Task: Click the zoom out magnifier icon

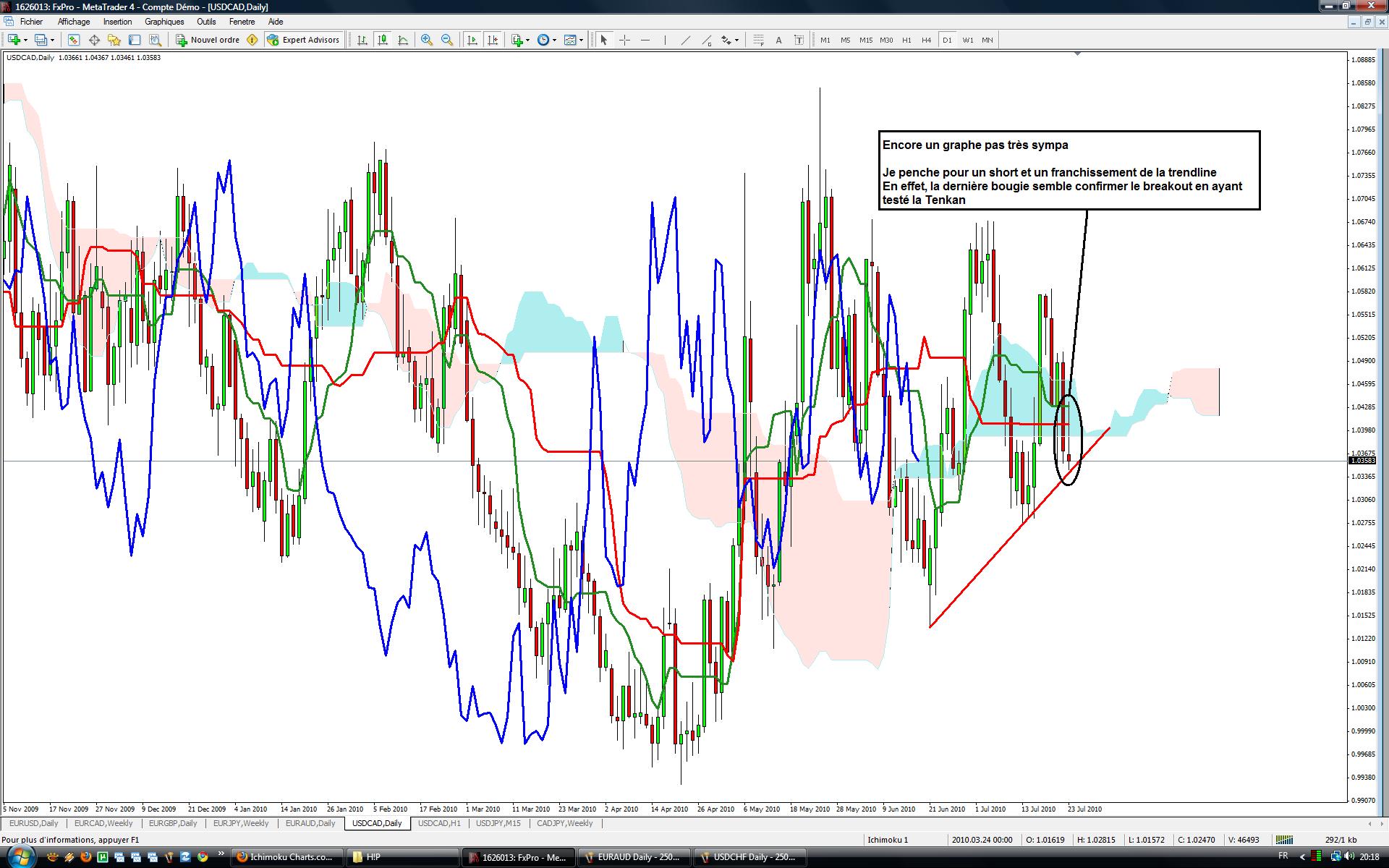Action: 447,40
